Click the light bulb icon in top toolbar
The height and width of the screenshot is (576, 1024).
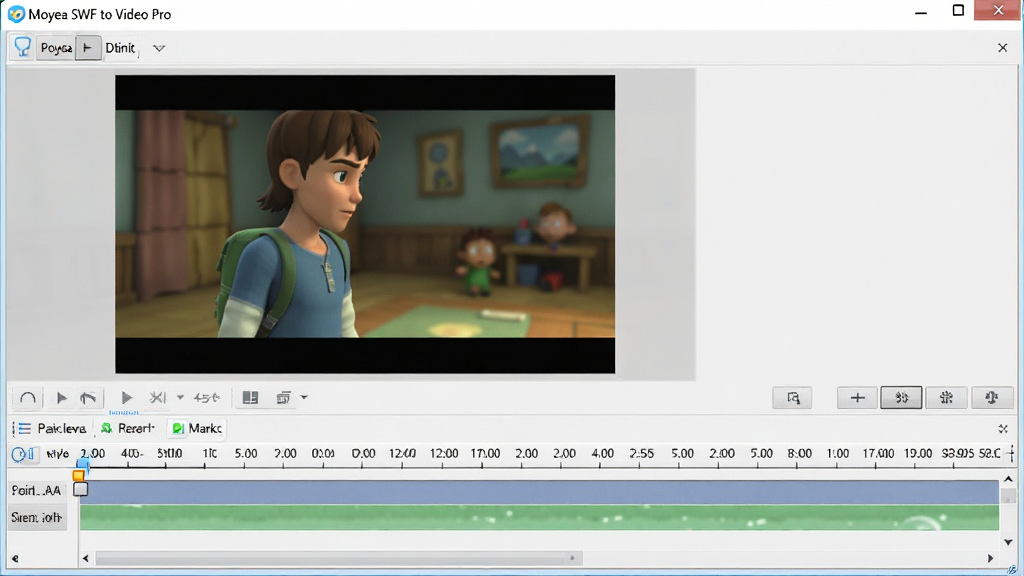pyautogui.click(x=22, y=47)
